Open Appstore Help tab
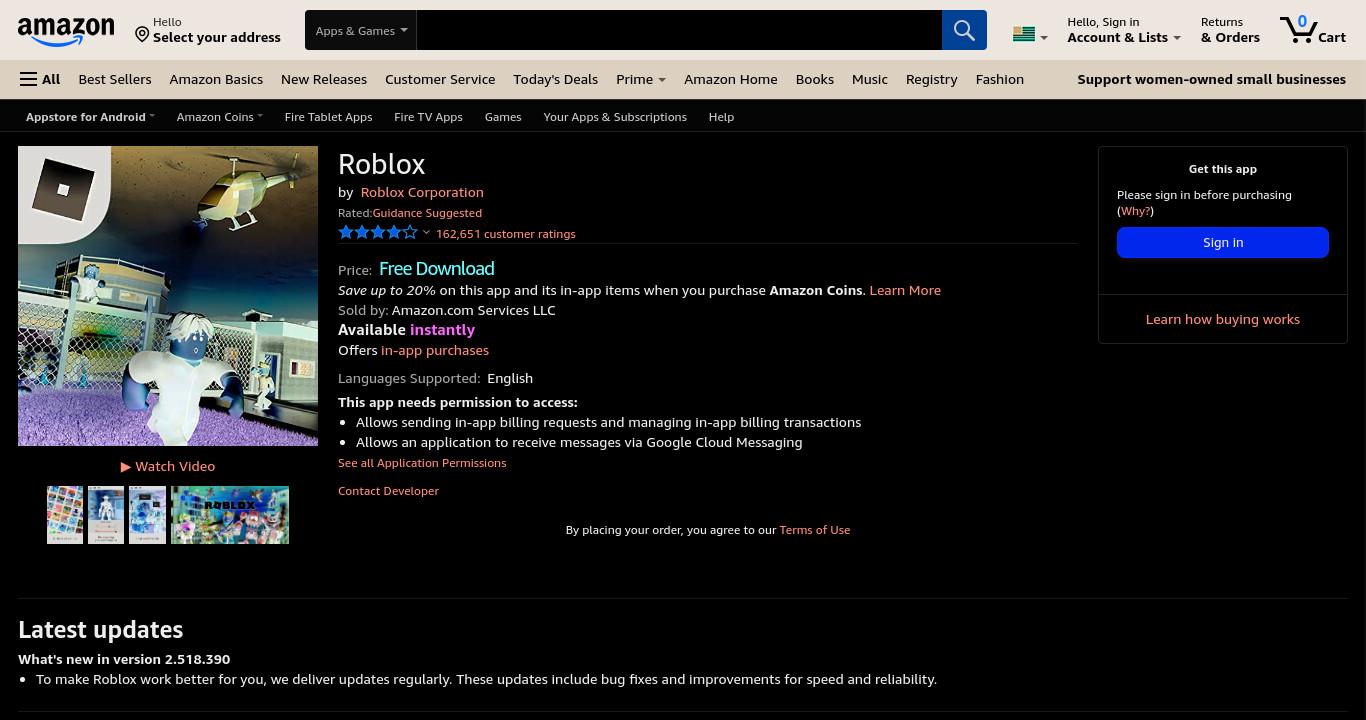This screenshot has width=1366, height=720. click(x=721, y=117)
